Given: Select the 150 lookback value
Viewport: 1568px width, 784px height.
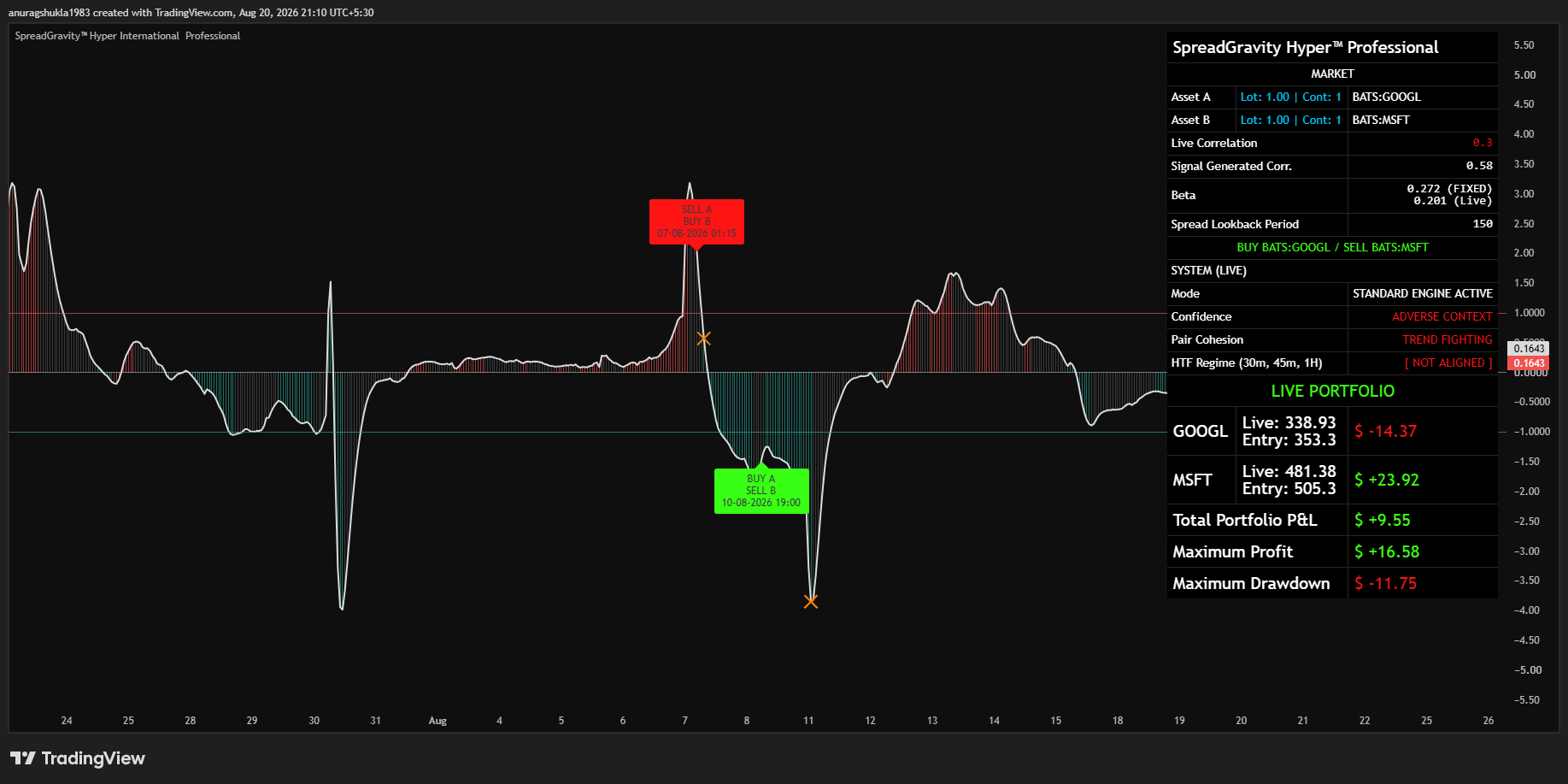Looking at the screenshot, I should point(1483,225).
